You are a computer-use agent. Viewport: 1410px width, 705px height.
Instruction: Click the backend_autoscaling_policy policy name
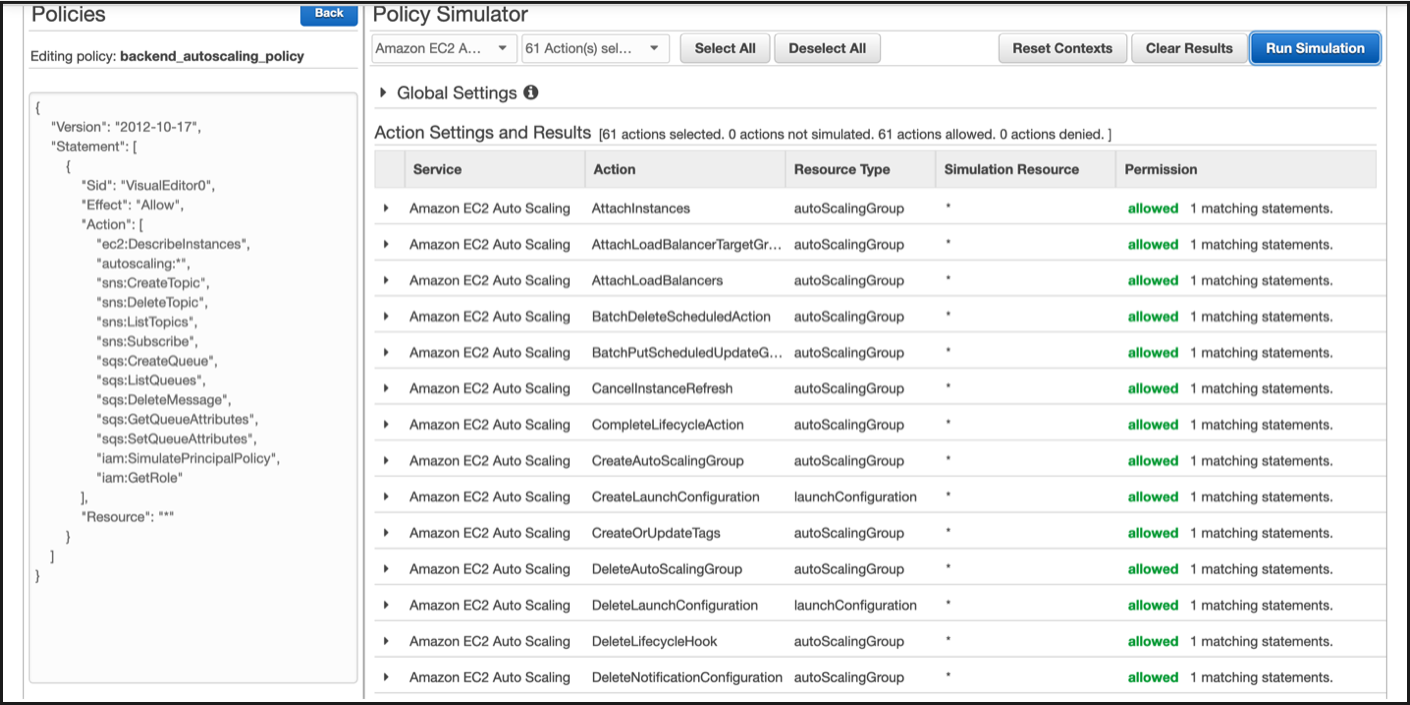point(212,57)
